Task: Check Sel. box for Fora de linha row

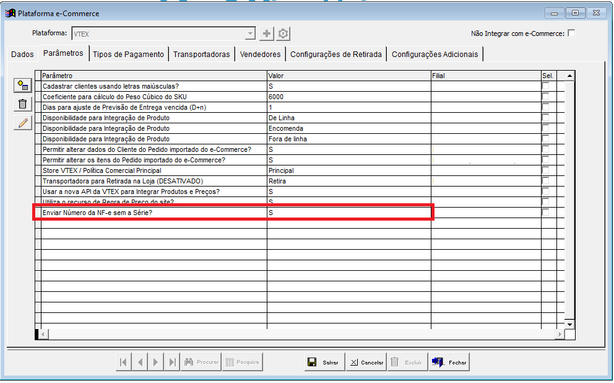Action: tap(545, 139)
